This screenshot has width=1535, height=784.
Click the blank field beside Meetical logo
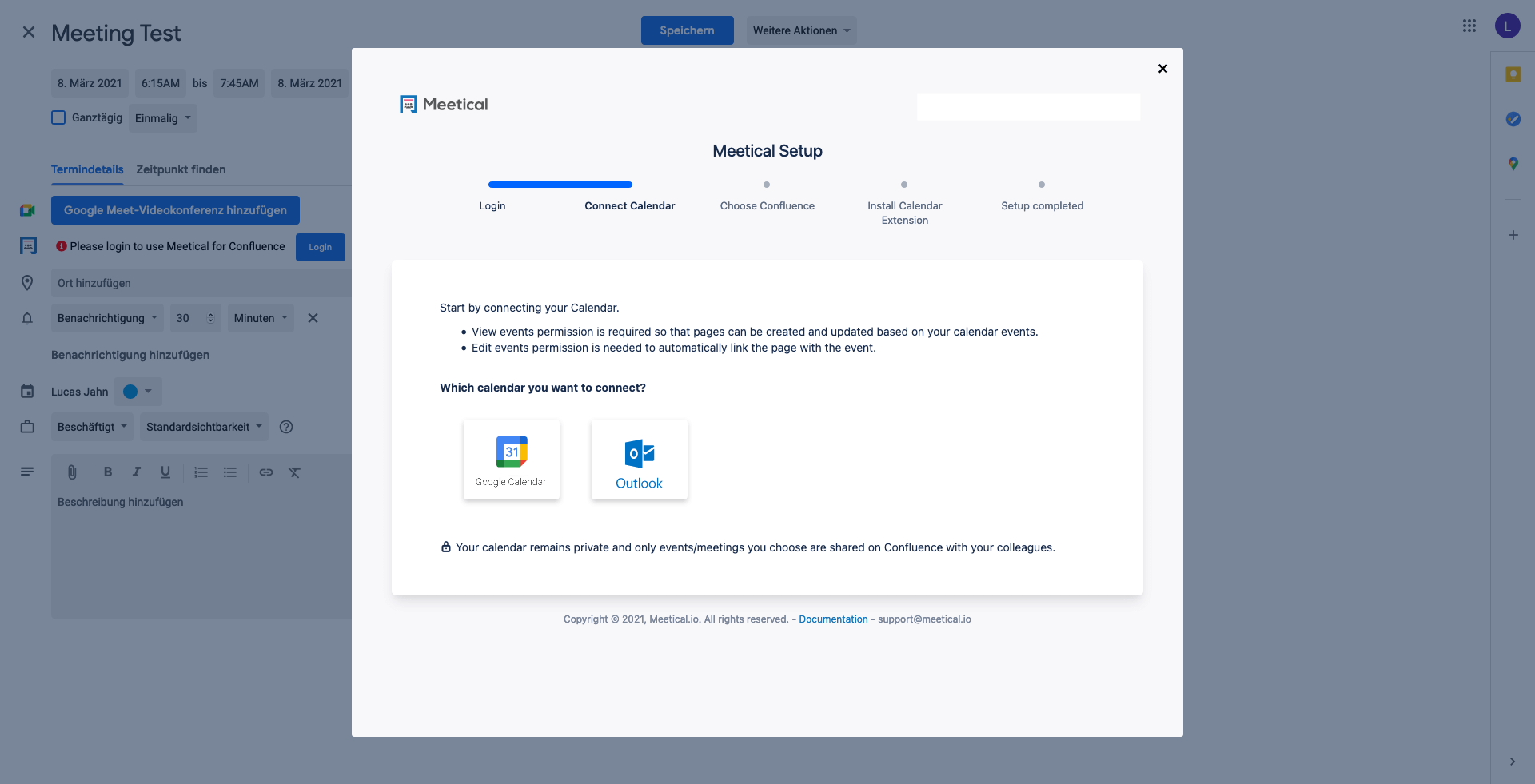point(1029,106)
